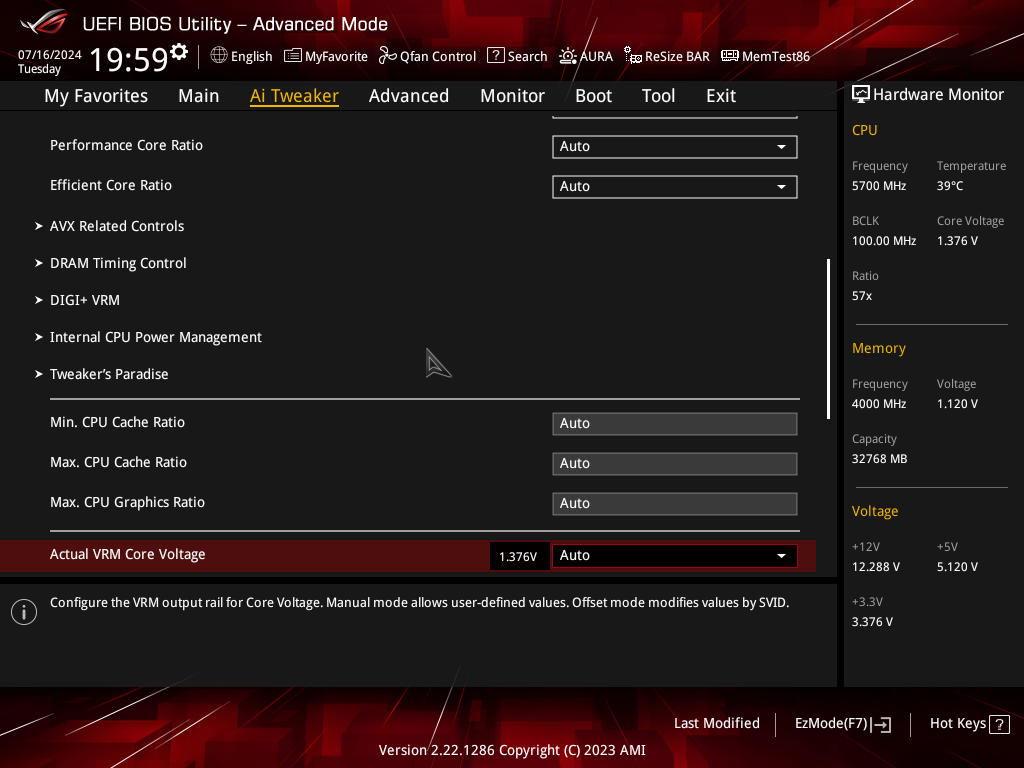1024x768 pixels.
Task: Select the Ai Tweaker tab
Action: 294,96
